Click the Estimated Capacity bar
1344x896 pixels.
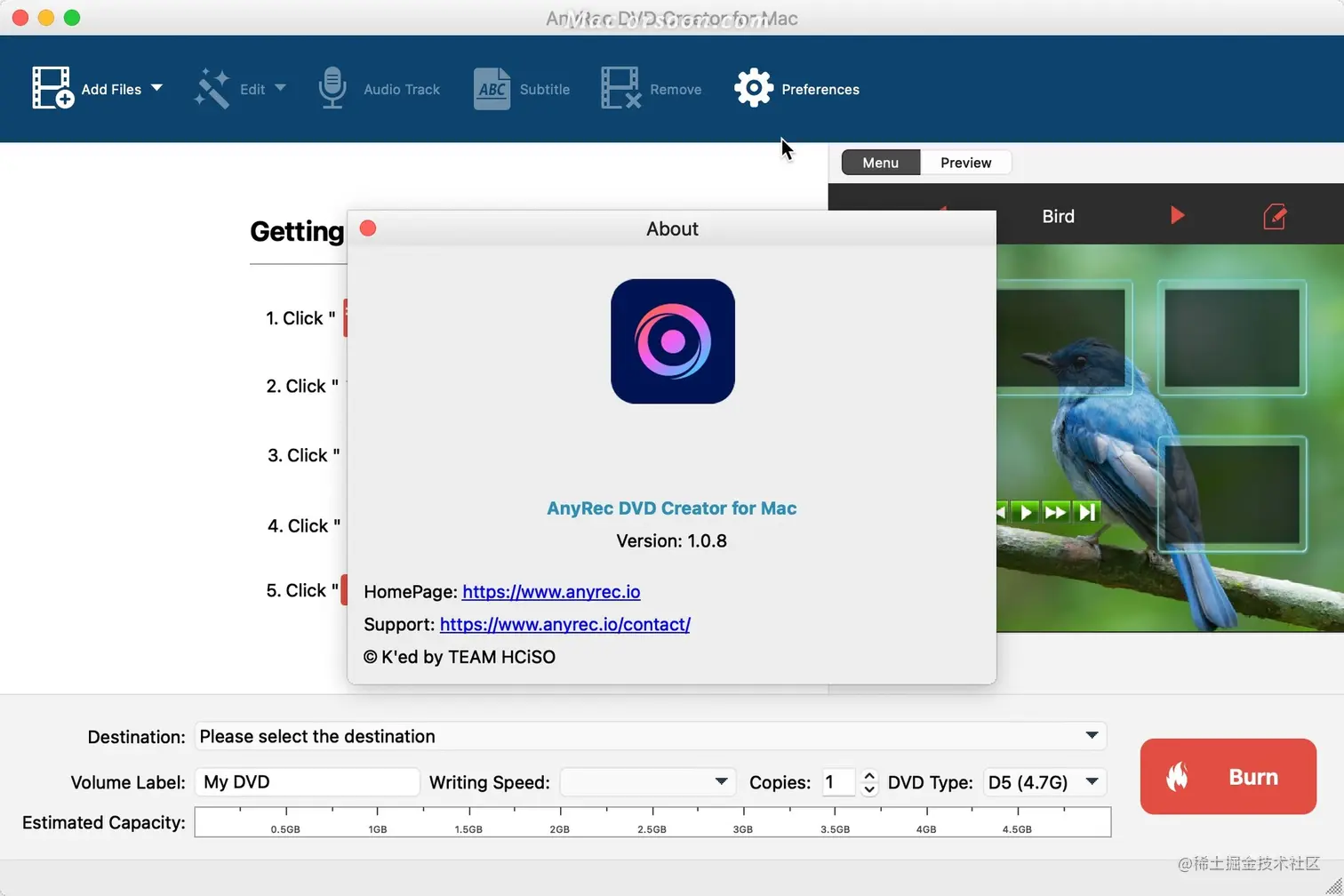pyautogui.click(x=652, y=822)
